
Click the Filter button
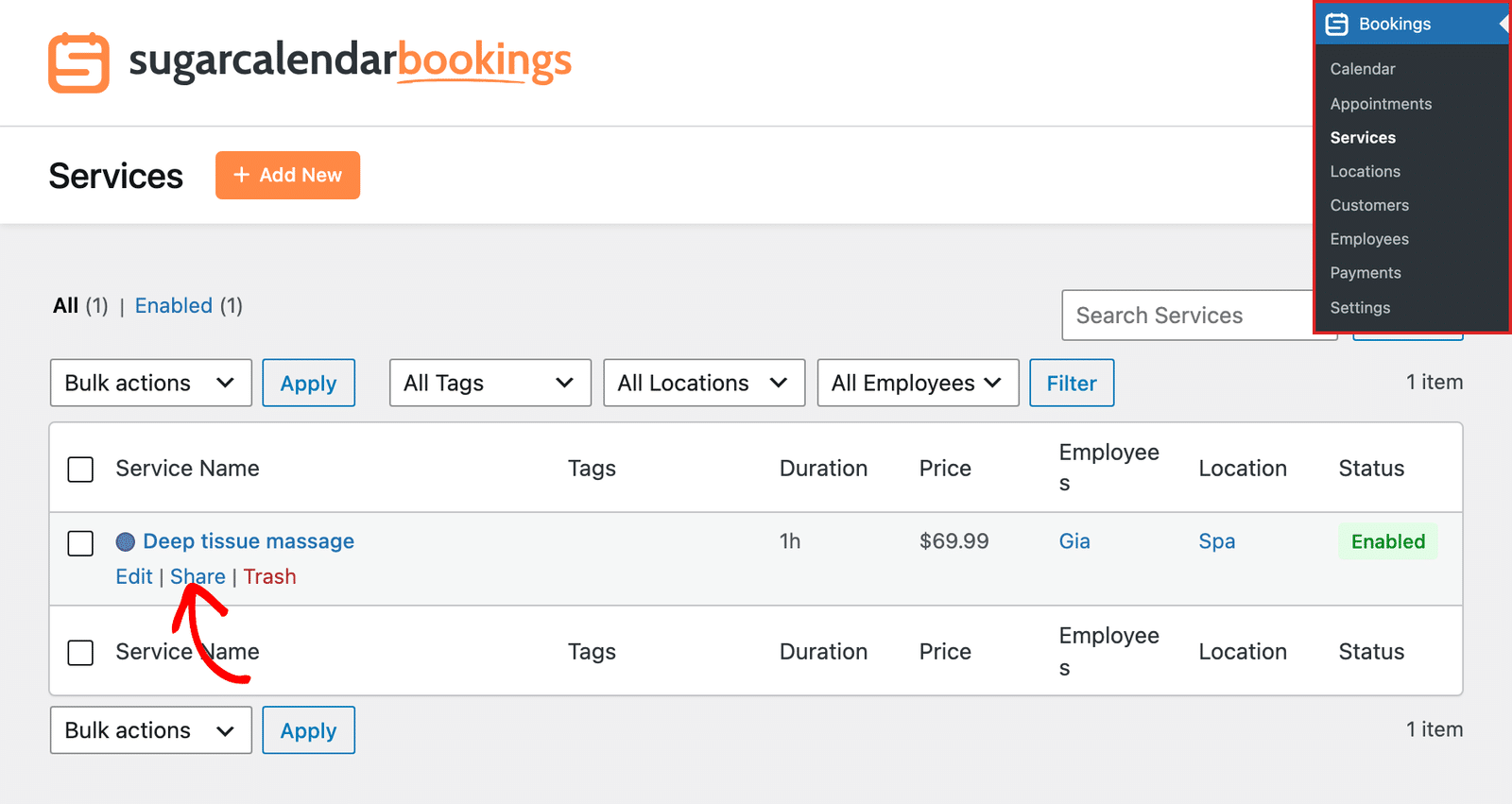[x=1072, y=383]
